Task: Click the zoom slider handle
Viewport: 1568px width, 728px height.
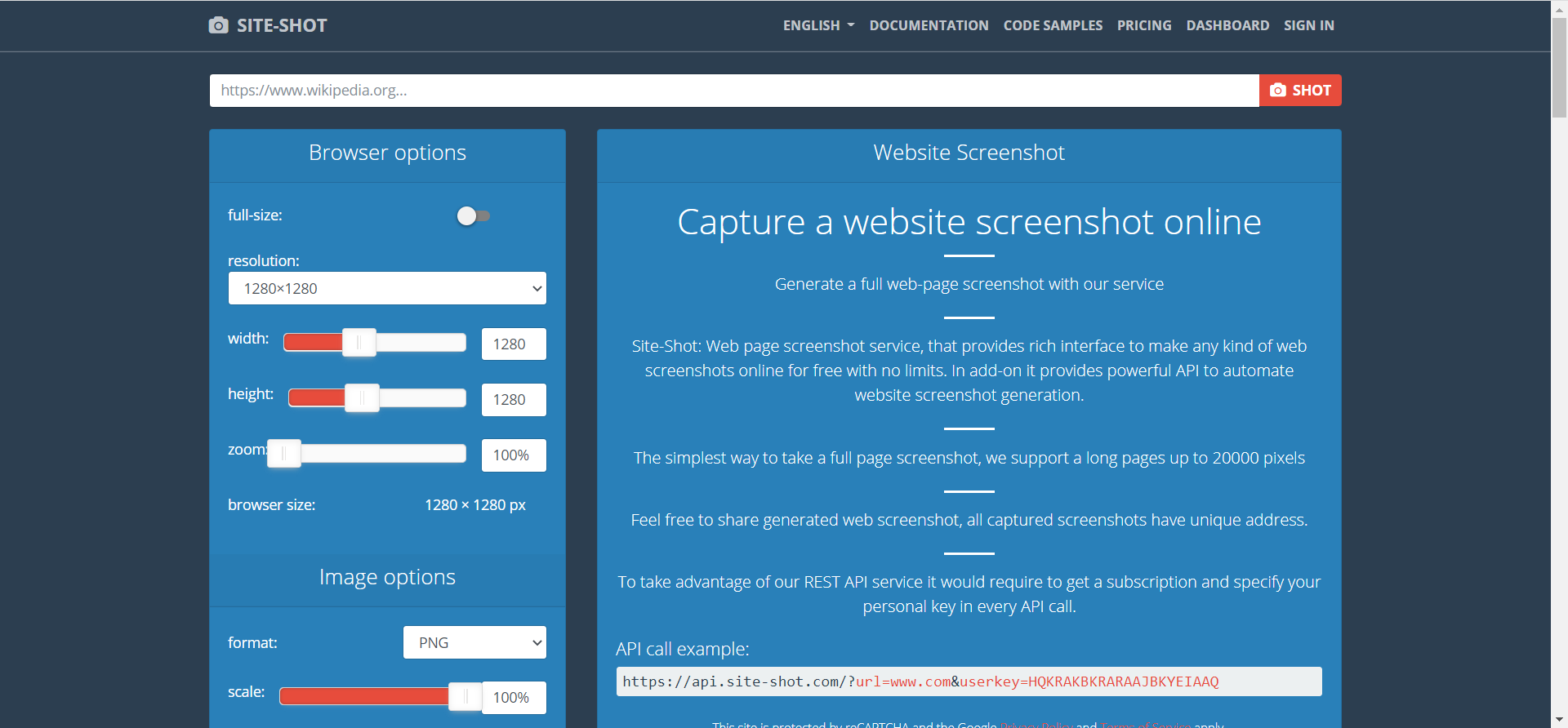Action: coord(284,454)
